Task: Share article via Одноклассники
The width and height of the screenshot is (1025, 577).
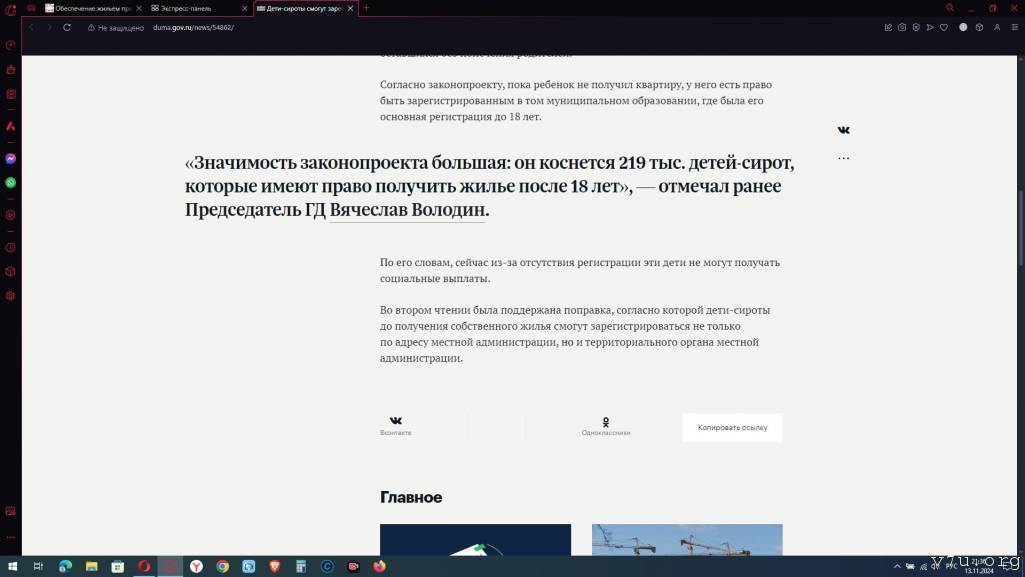Action: point(605,427)
